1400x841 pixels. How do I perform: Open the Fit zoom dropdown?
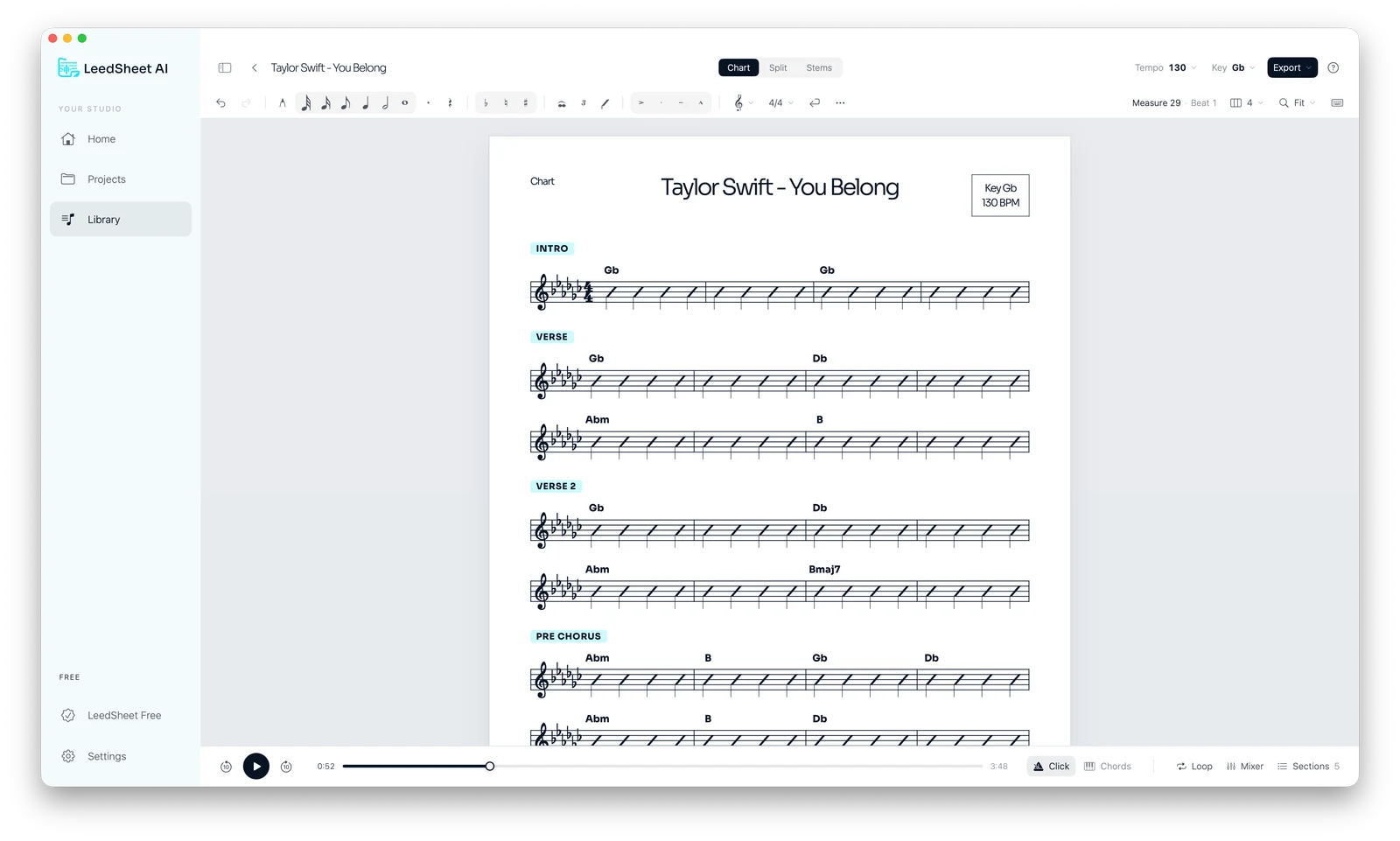(x=1298, y=103)
